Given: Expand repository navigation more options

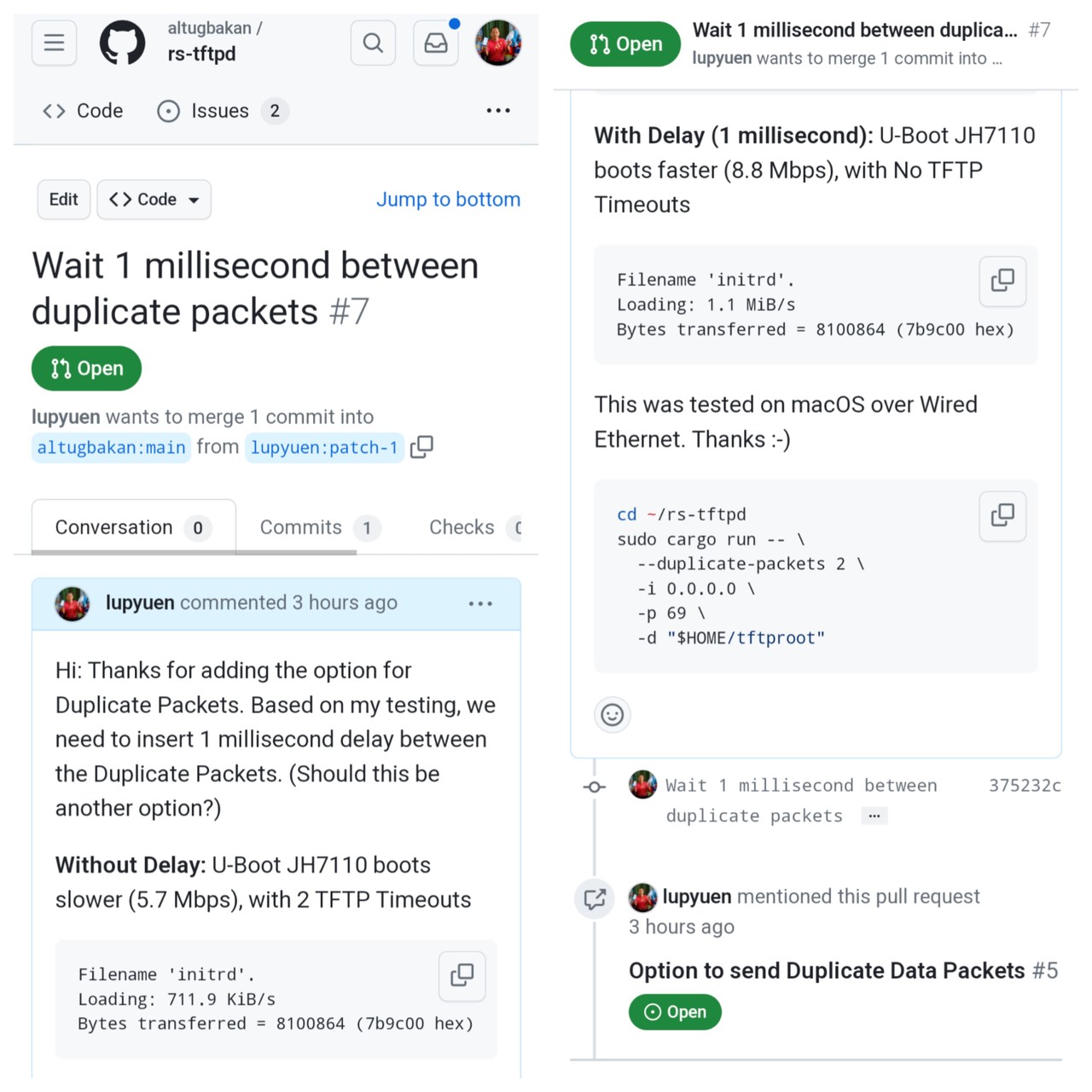Looking at the screenshot, I should (x=498, y=111).
